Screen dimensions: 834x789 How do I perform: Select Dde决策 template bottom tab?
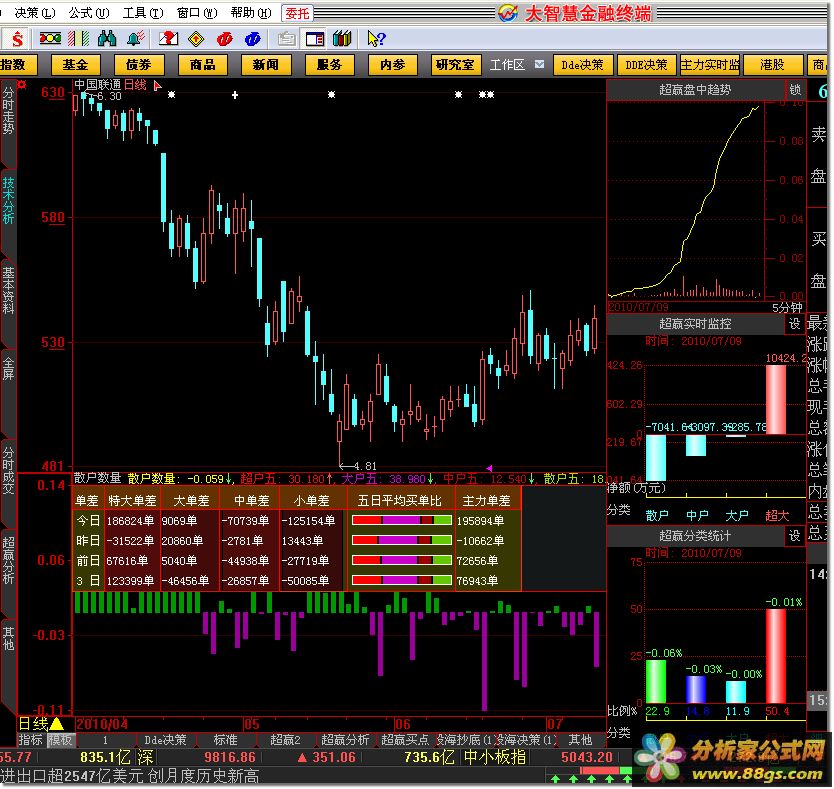pyautogui.click(x=165, y=740)
